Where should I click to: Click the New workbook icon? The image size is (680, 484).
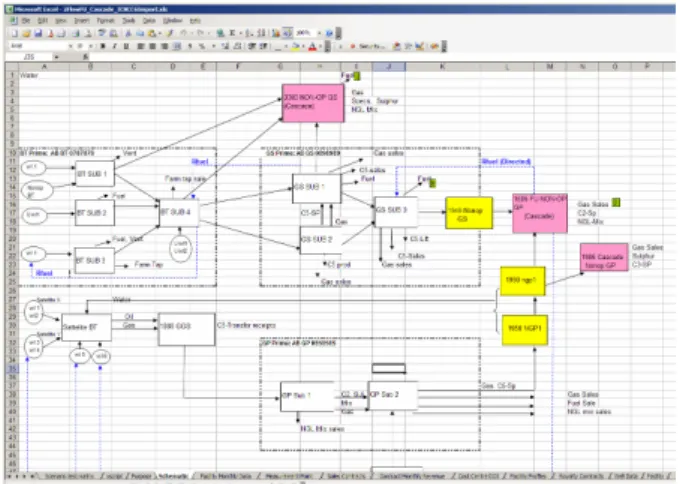point(14,33)
